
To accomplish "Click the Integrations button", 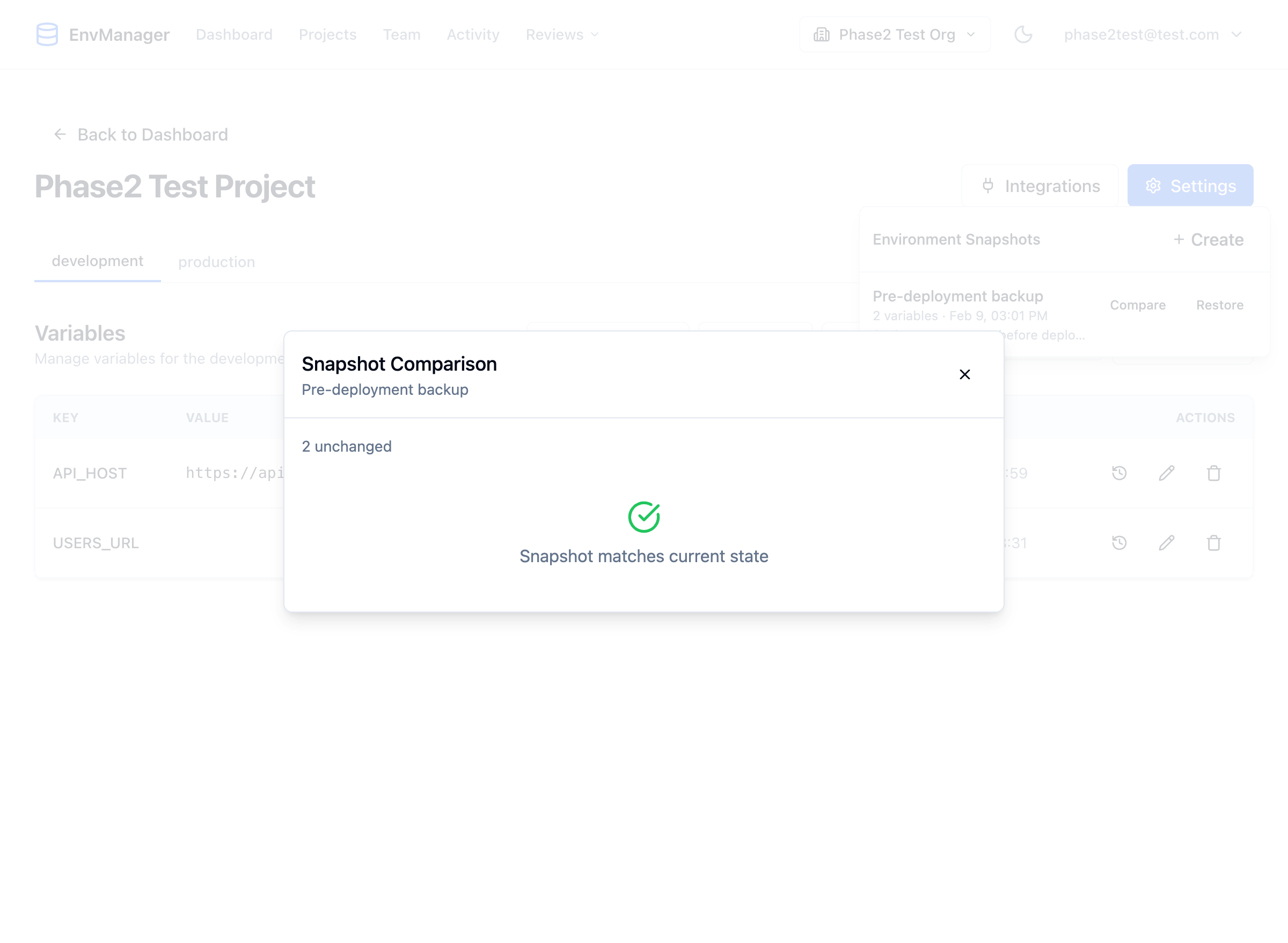I will click(x=1040, y=186).
